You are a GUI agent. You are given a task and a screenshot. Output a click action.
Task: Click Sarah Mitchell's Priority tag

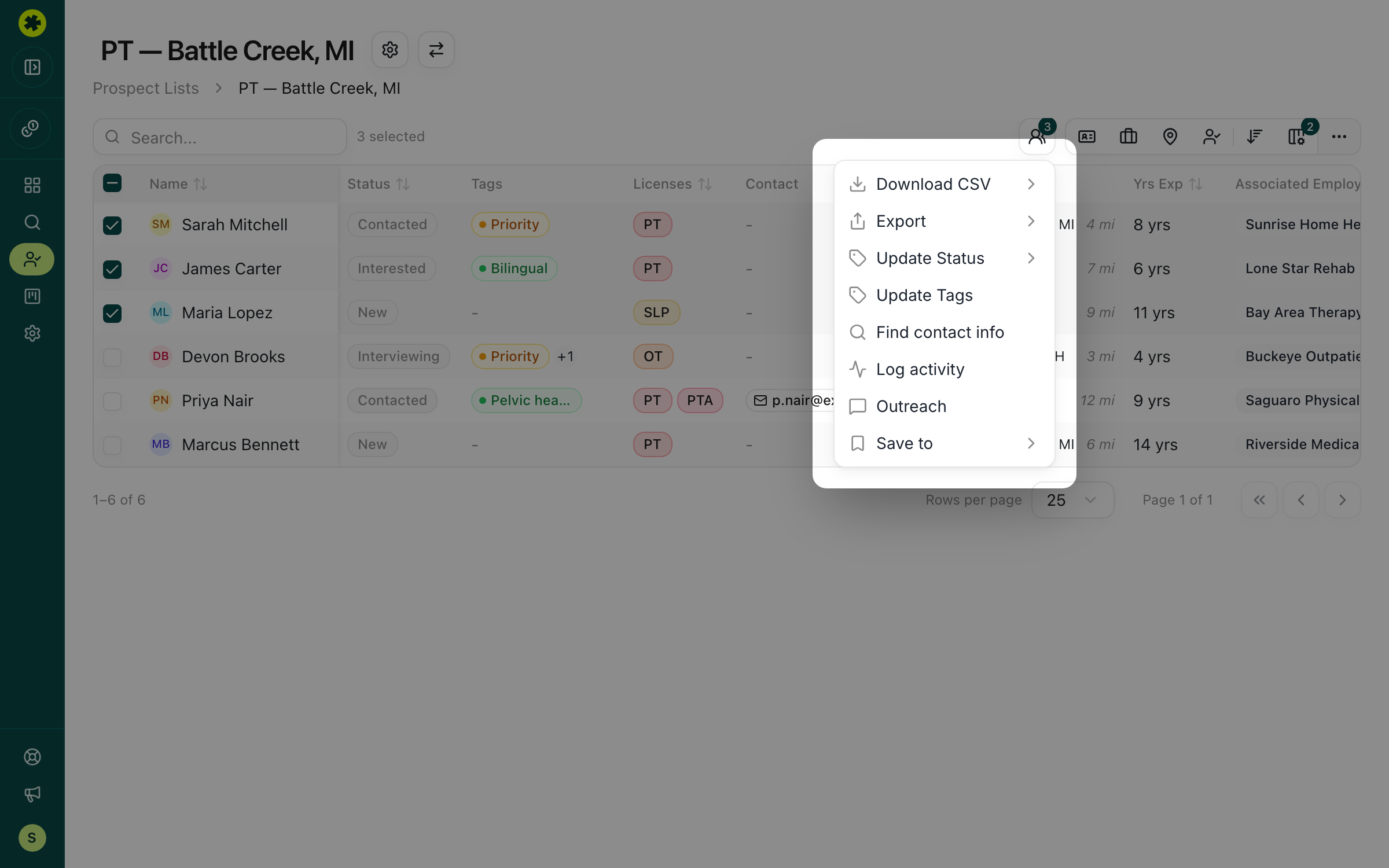(x=510, y=225)
